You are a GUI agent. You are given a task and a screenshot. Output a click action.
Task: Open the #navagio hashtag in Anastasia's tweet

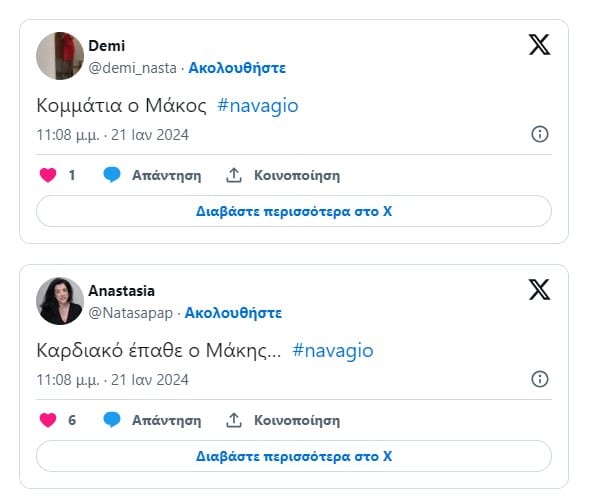(333, 350)
